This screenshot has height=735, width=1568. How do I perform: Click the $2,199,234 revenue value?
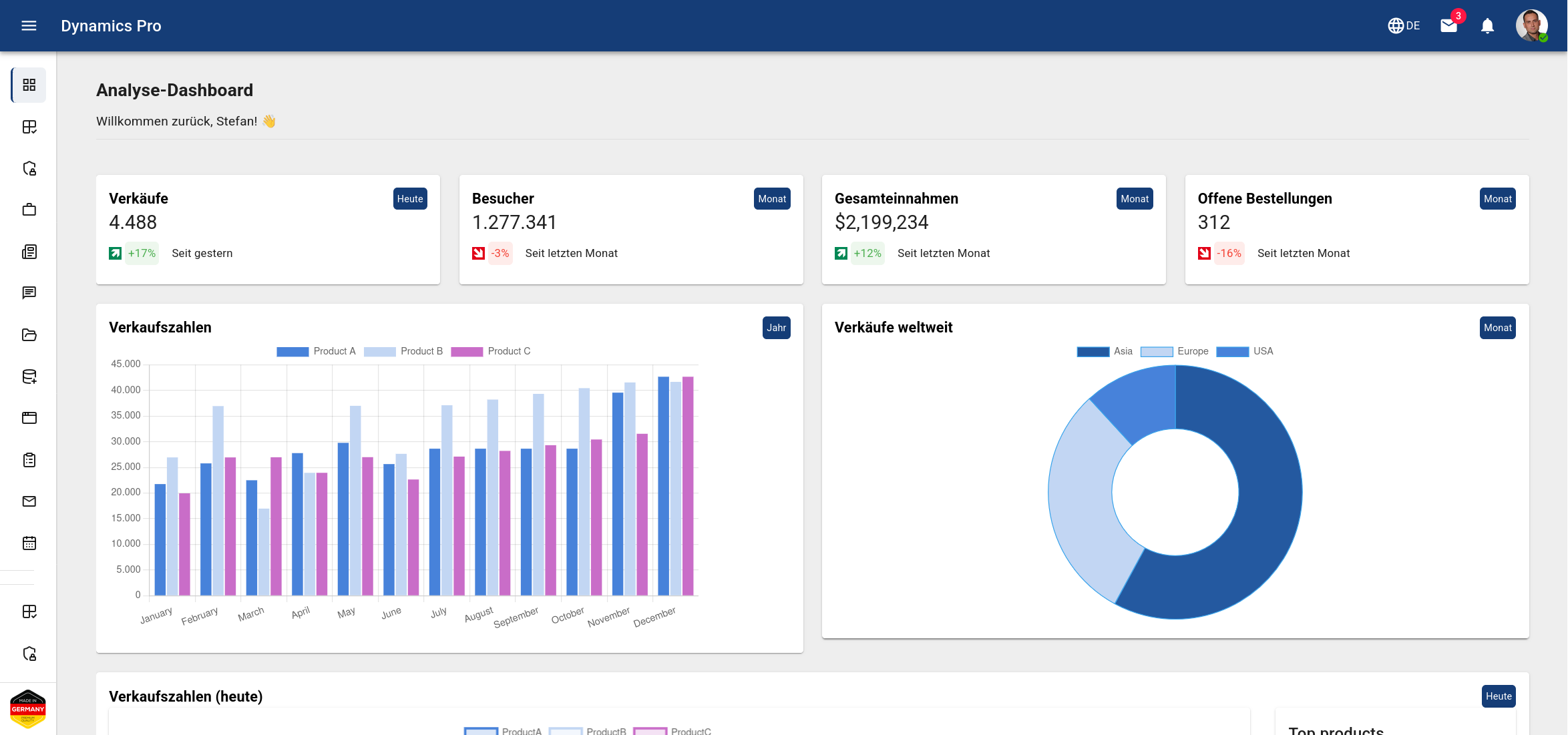coord(881,222)
